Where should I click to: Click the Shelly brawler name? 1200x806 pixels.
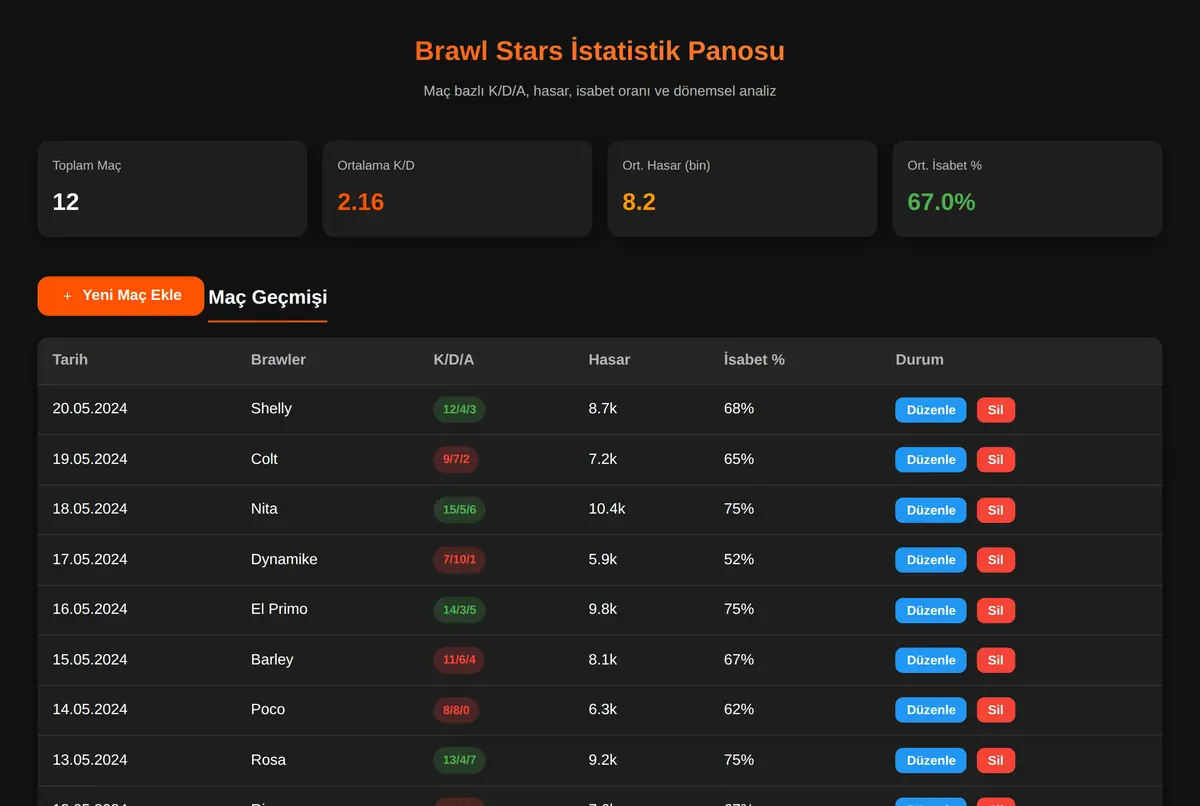[271, 409]
